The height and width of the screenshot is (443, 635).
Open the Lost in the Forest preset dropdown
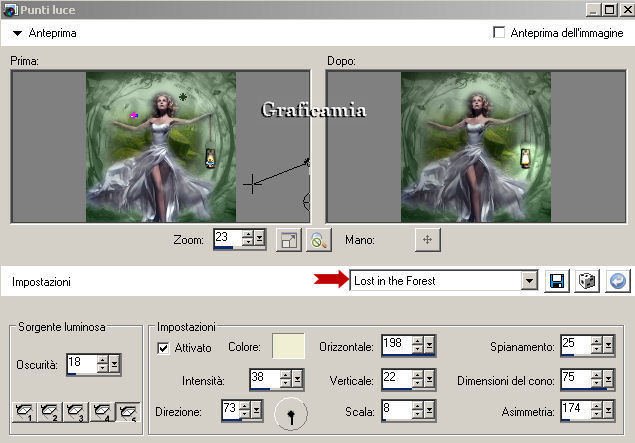pyautogui.click(x=529, y=280)
